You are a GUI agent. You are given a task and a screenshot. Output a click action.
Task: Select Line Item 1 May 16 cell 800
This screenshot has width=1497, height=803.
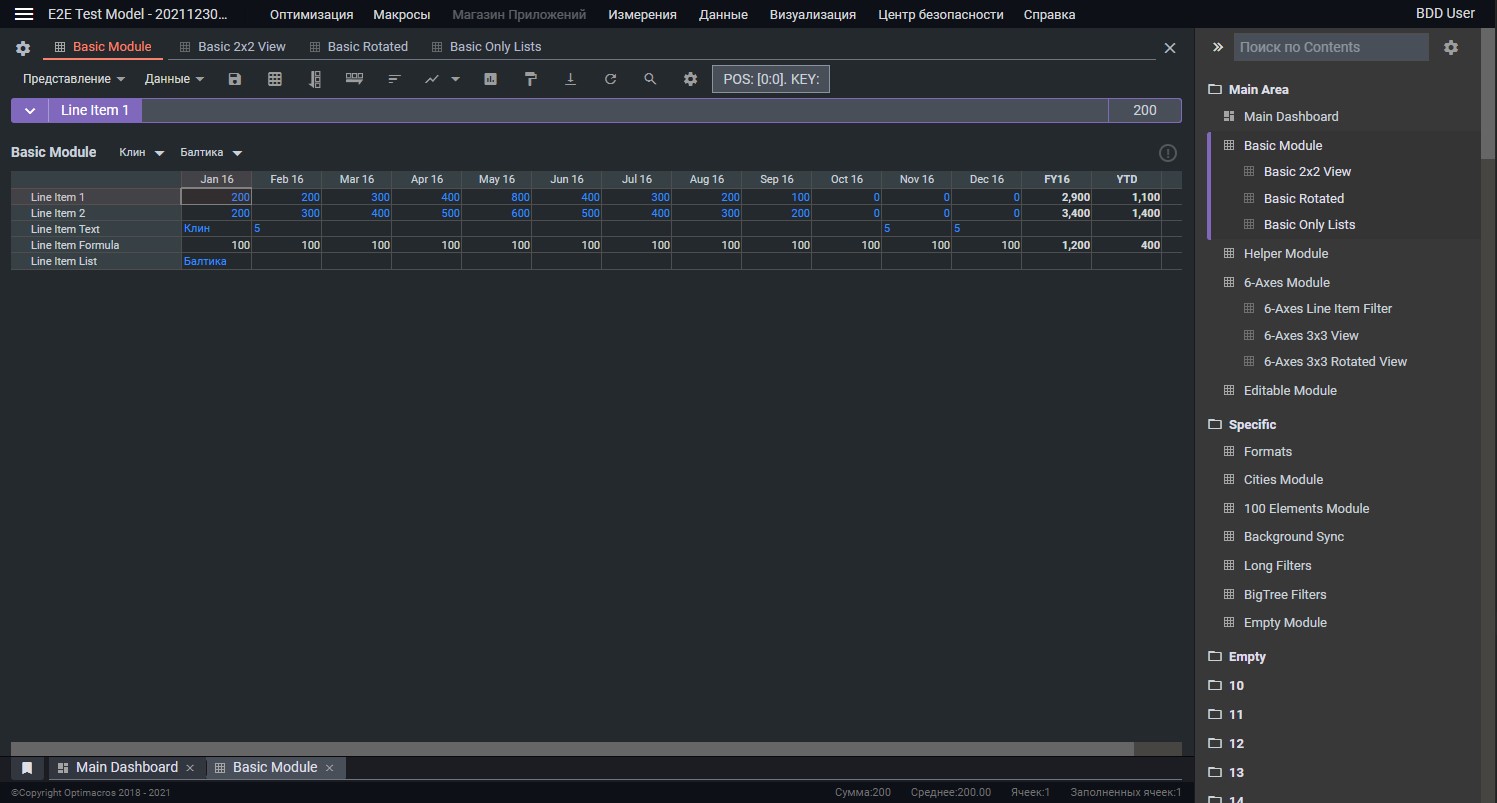point(496,197)
